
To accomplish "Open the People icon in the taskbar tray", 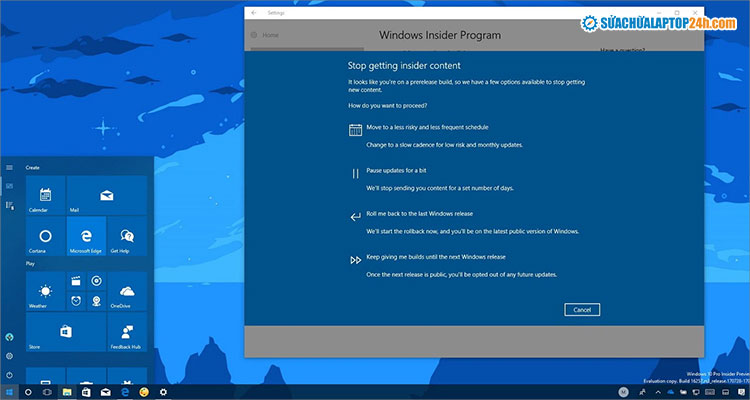I will pos(642,392).
